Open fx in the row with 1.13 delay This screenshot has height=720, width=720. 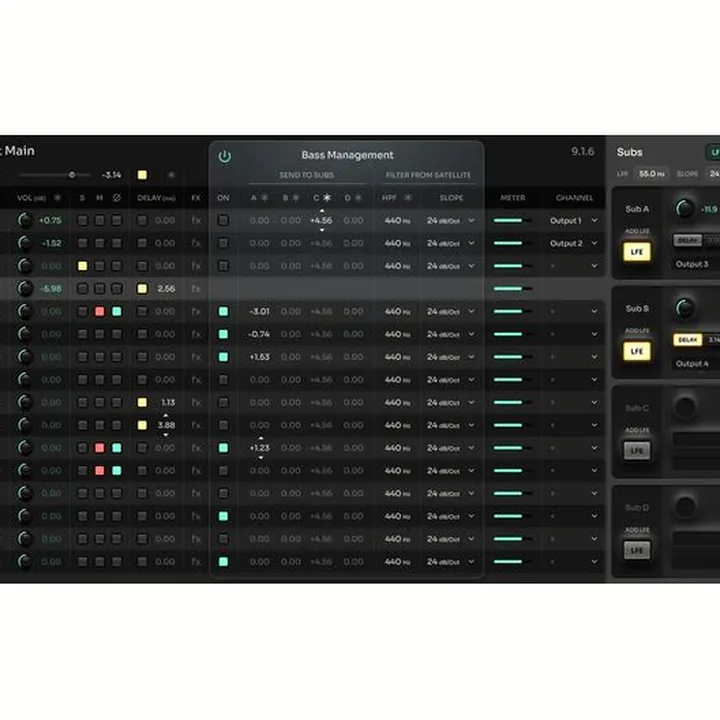196,402
